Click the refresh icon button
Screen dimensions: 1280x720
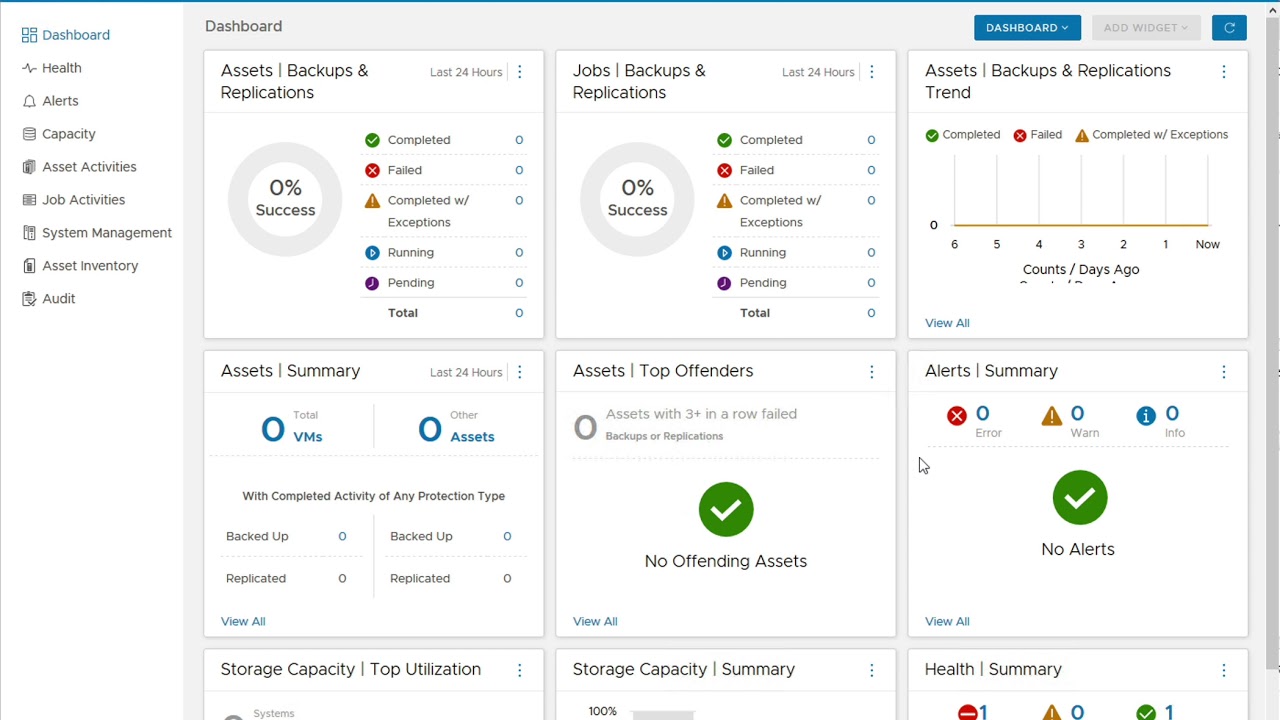[1229, 28]
